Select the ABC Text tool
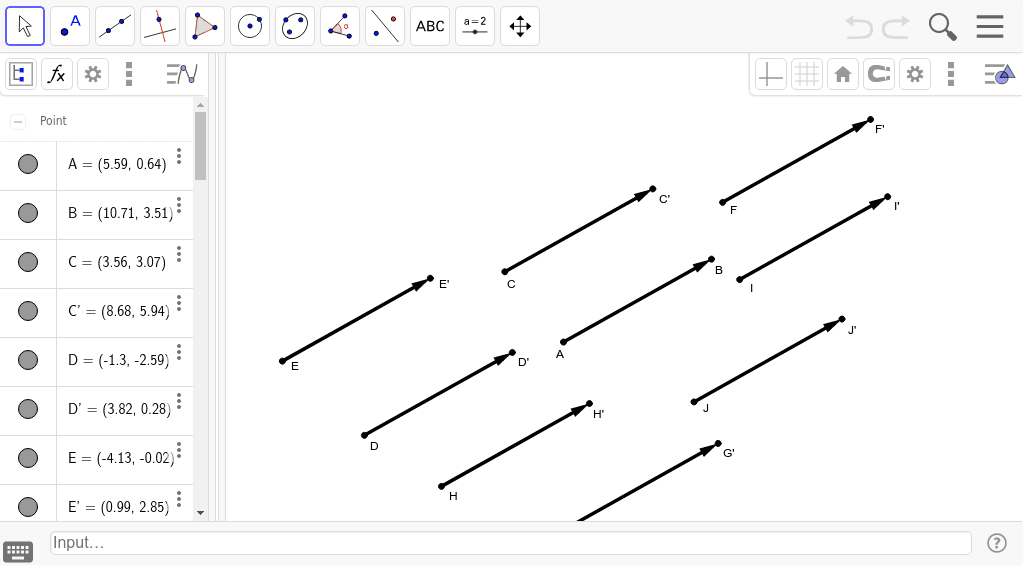Screen dimensions: 1024x566 430,26
